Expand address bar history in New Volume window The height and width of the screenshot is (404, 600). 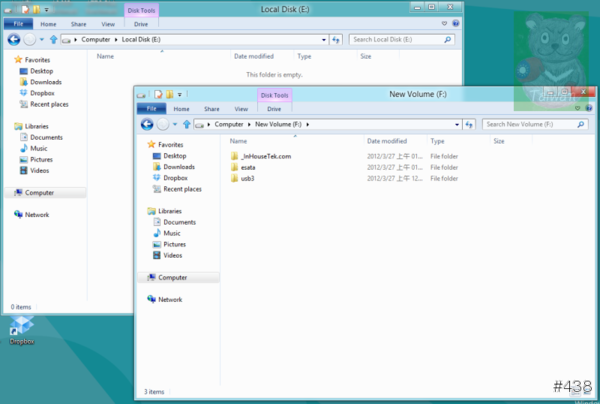pyautogui.click(x=457, y=124)
